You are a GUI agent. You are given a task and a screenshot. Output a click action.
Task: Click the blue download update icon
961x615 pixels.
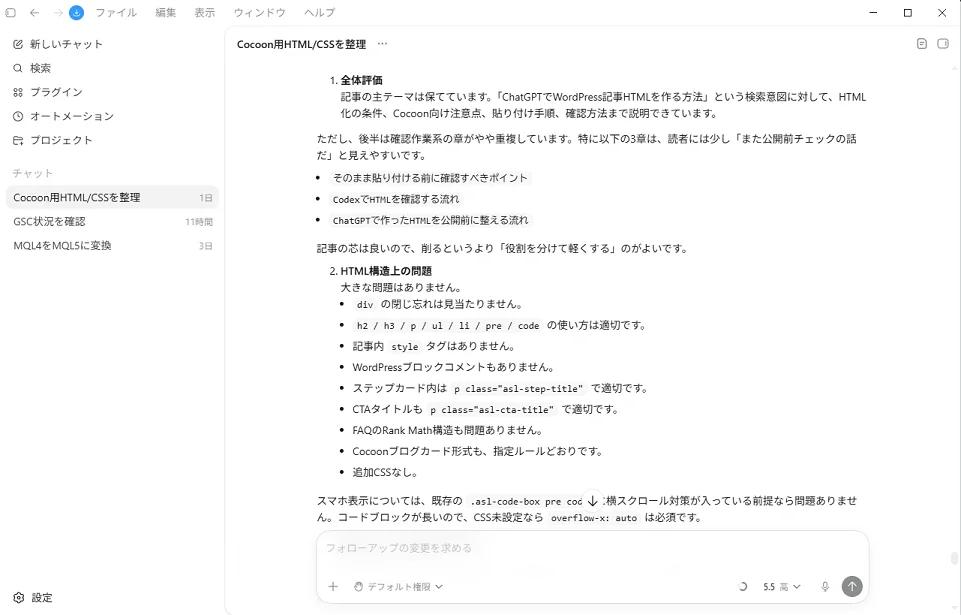coord(77,12)
